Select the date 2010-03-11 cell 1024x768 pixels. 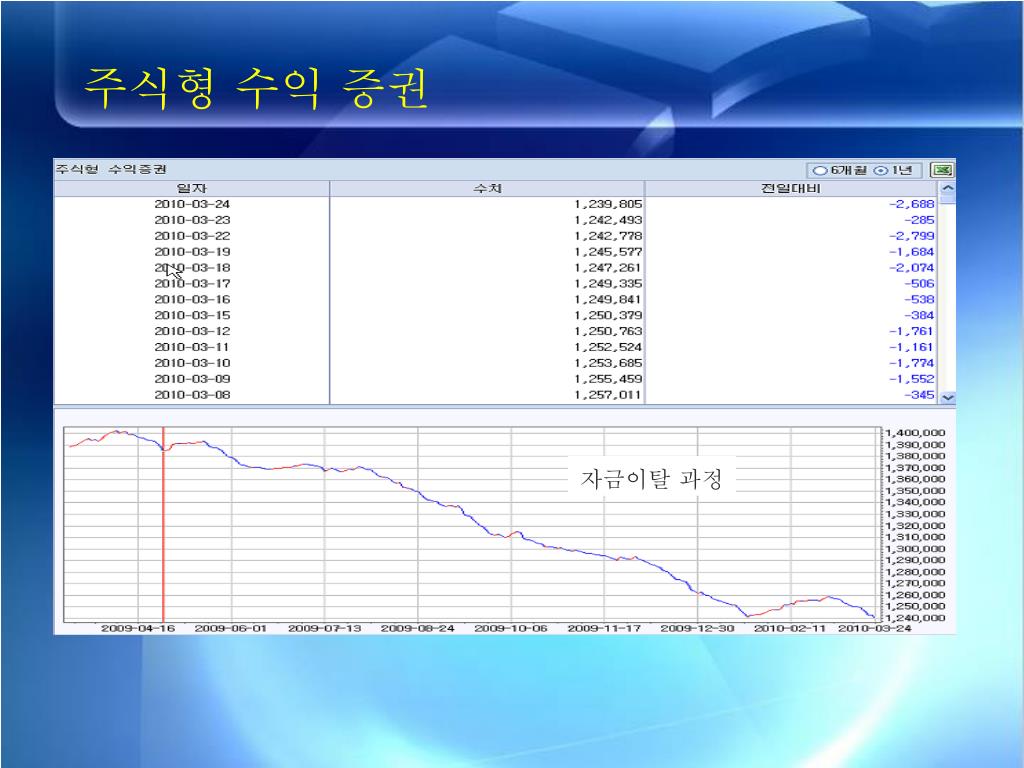(192, 347)
